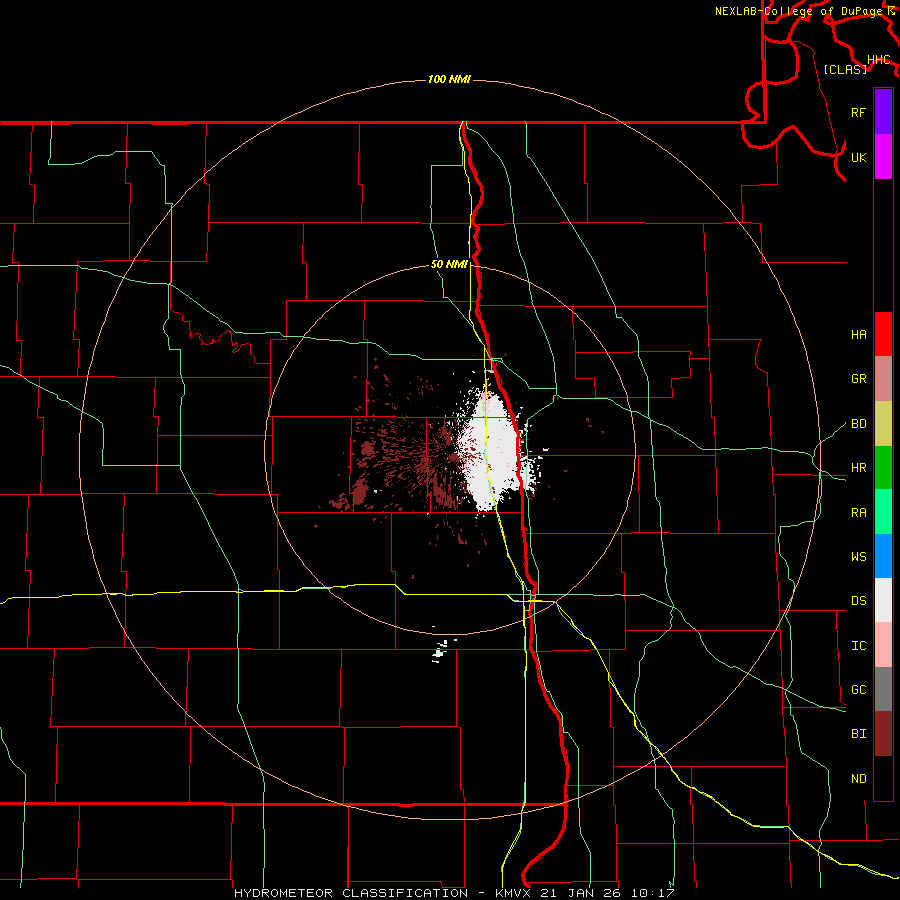This screenshot has width=900, height=900.
Task: Click the GC legend label
Action: pos(859,690)
